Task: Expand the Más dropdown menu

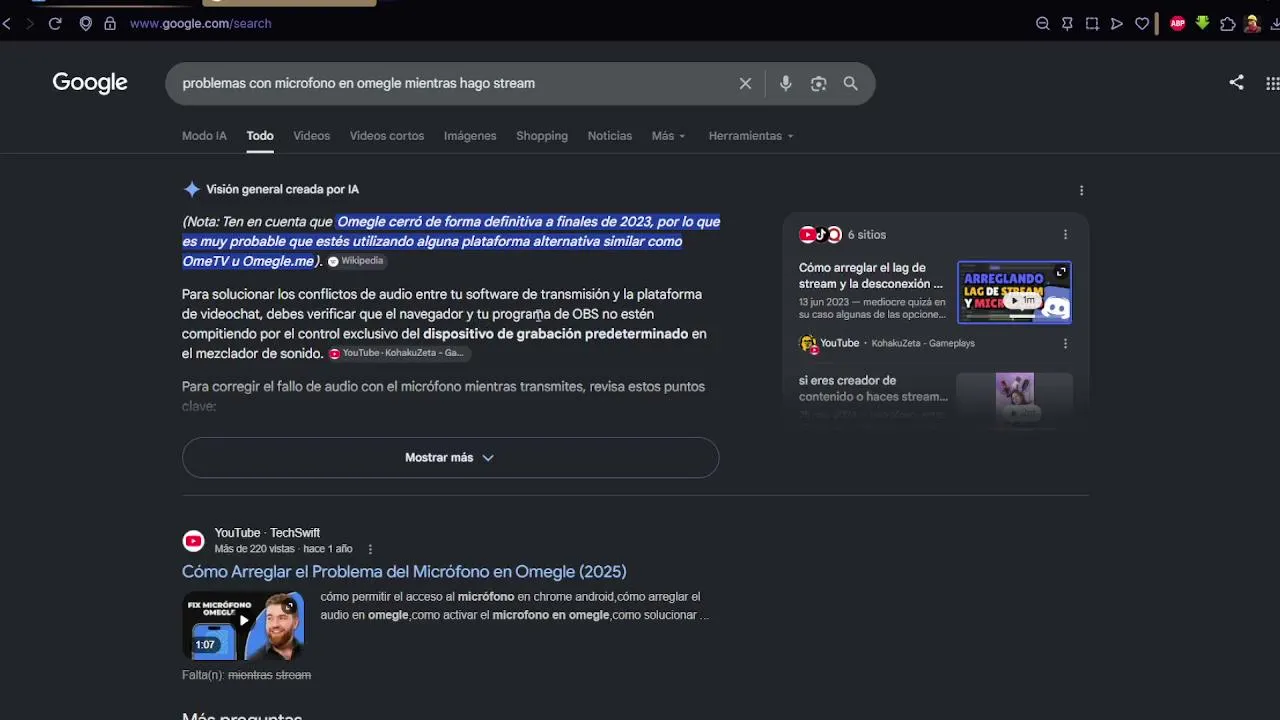Action: (x=668, y=136)
